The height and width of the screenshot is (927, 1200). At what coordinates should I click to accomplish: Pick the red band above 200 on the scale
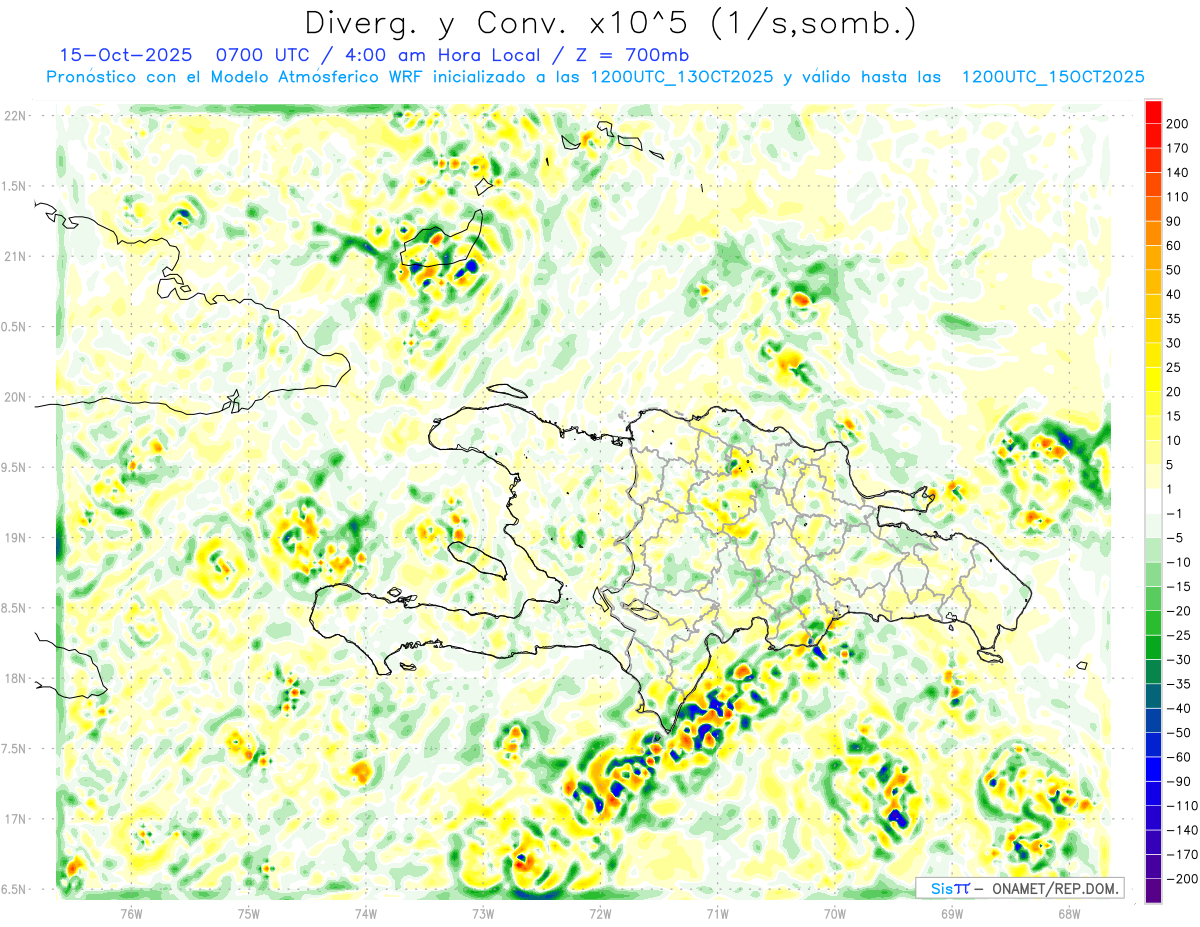pyautogui.click(x=1153, y=111)
